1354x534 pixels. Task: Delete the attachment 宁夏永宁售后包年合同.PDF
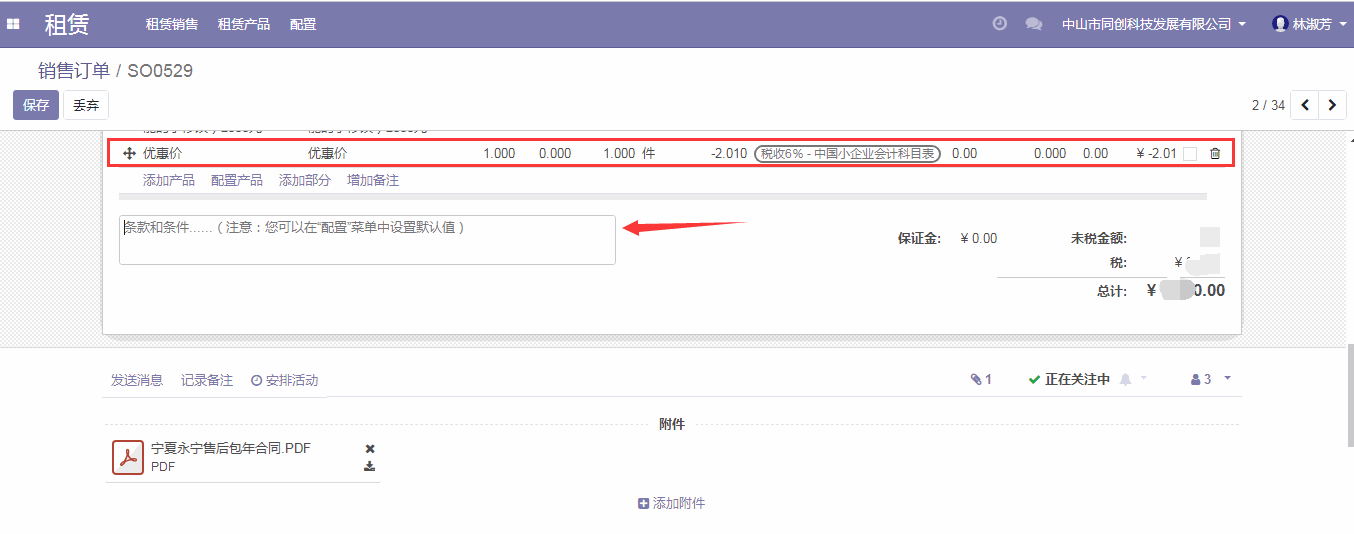pyautogui.click(x=370, y=449)
